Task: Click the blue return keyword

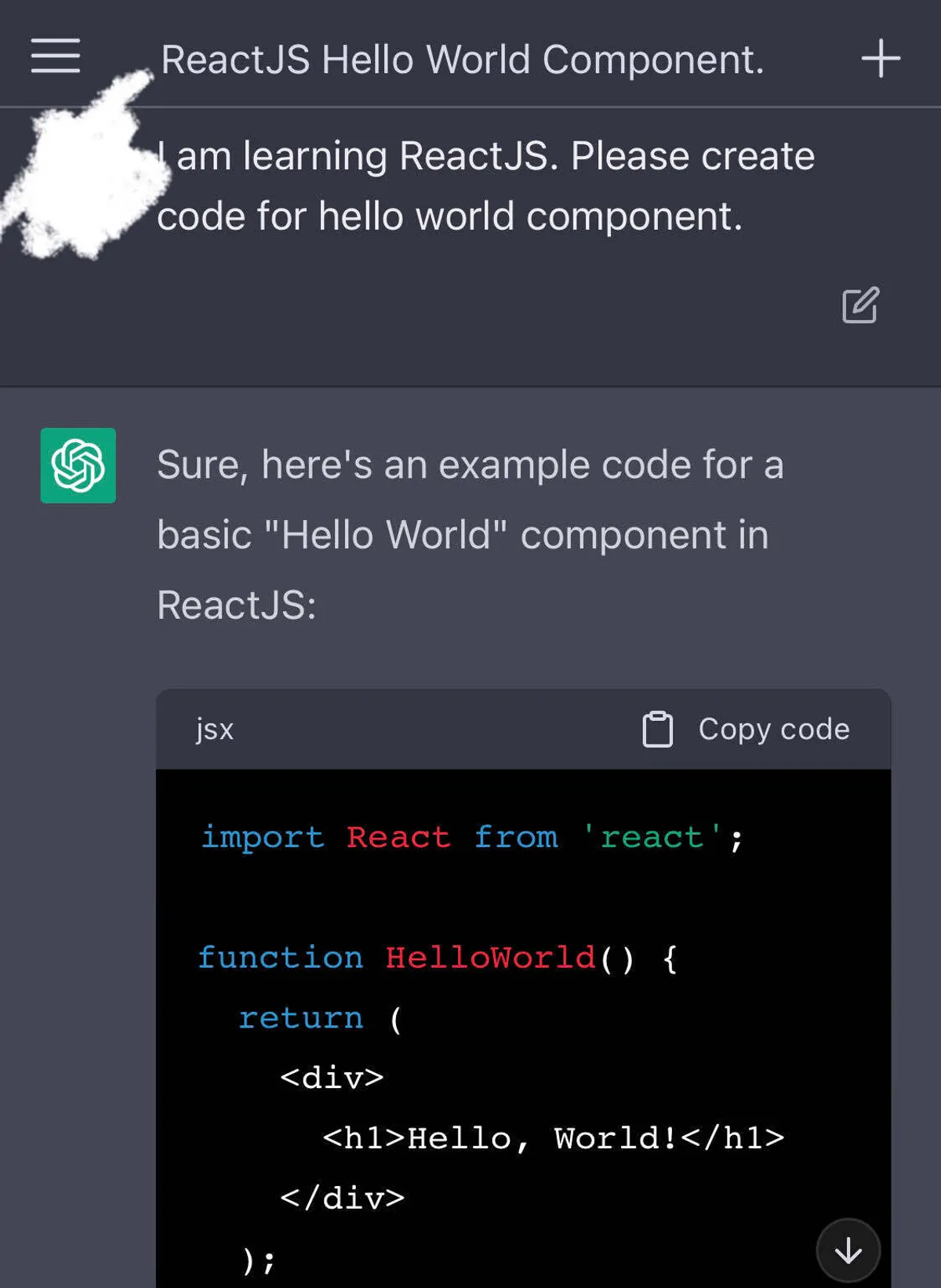Action: pyautogui.click(x=301, y=1018)
